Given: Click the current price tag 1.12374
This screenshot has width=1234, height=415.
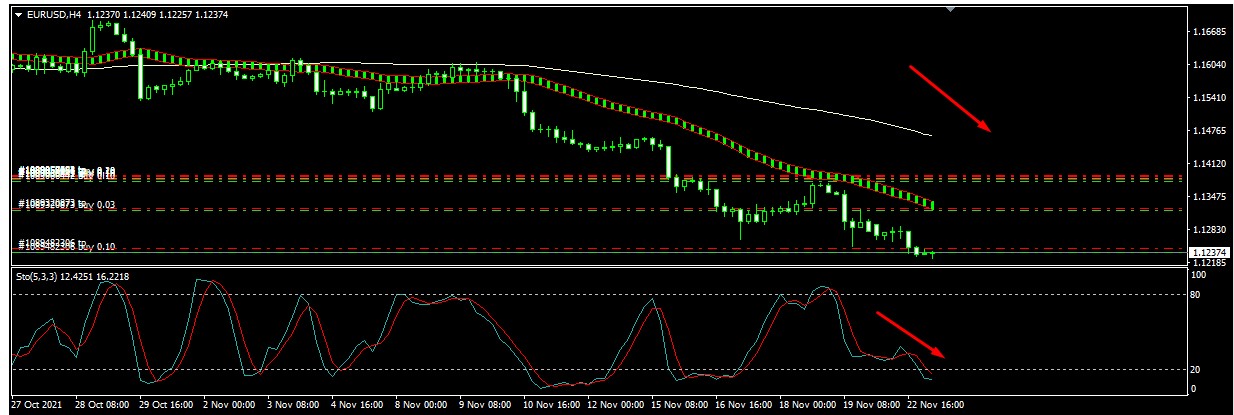Looking at the screenshot, I should coord(1208,253).
